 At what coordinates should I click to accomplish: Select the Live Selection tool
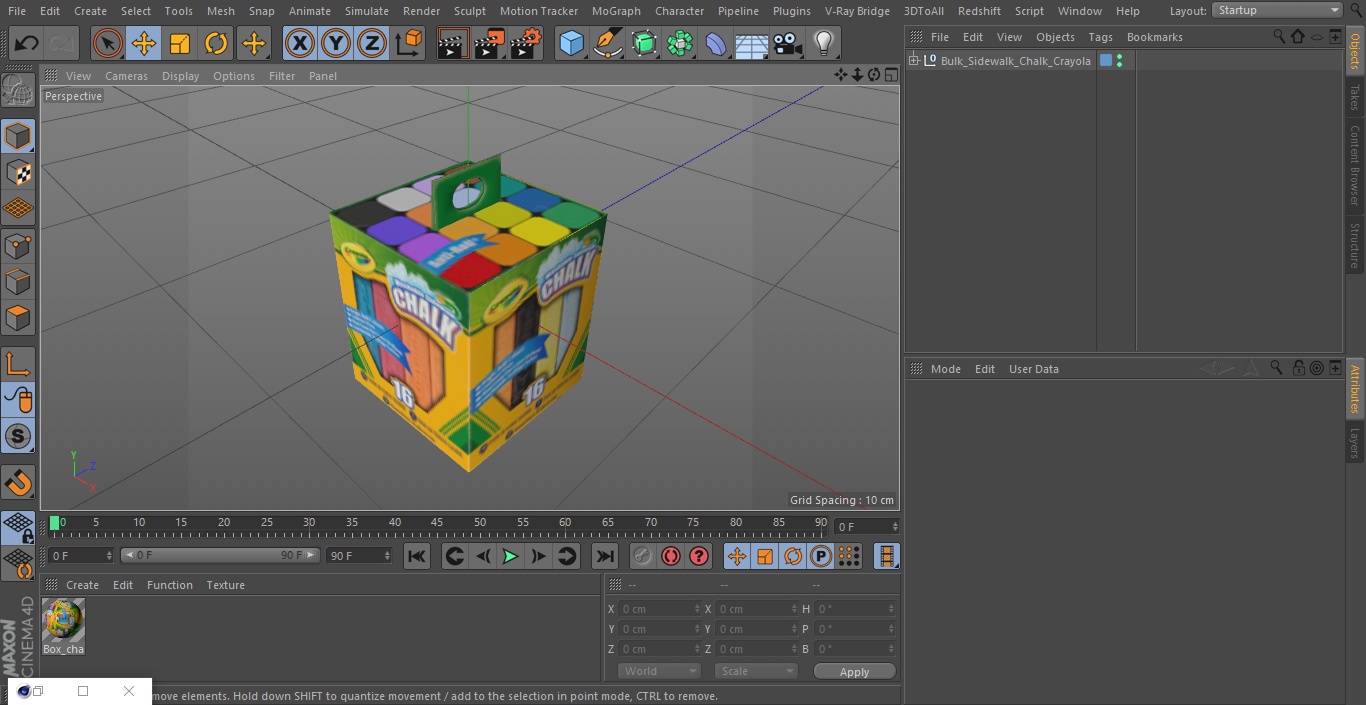point(108,43)
